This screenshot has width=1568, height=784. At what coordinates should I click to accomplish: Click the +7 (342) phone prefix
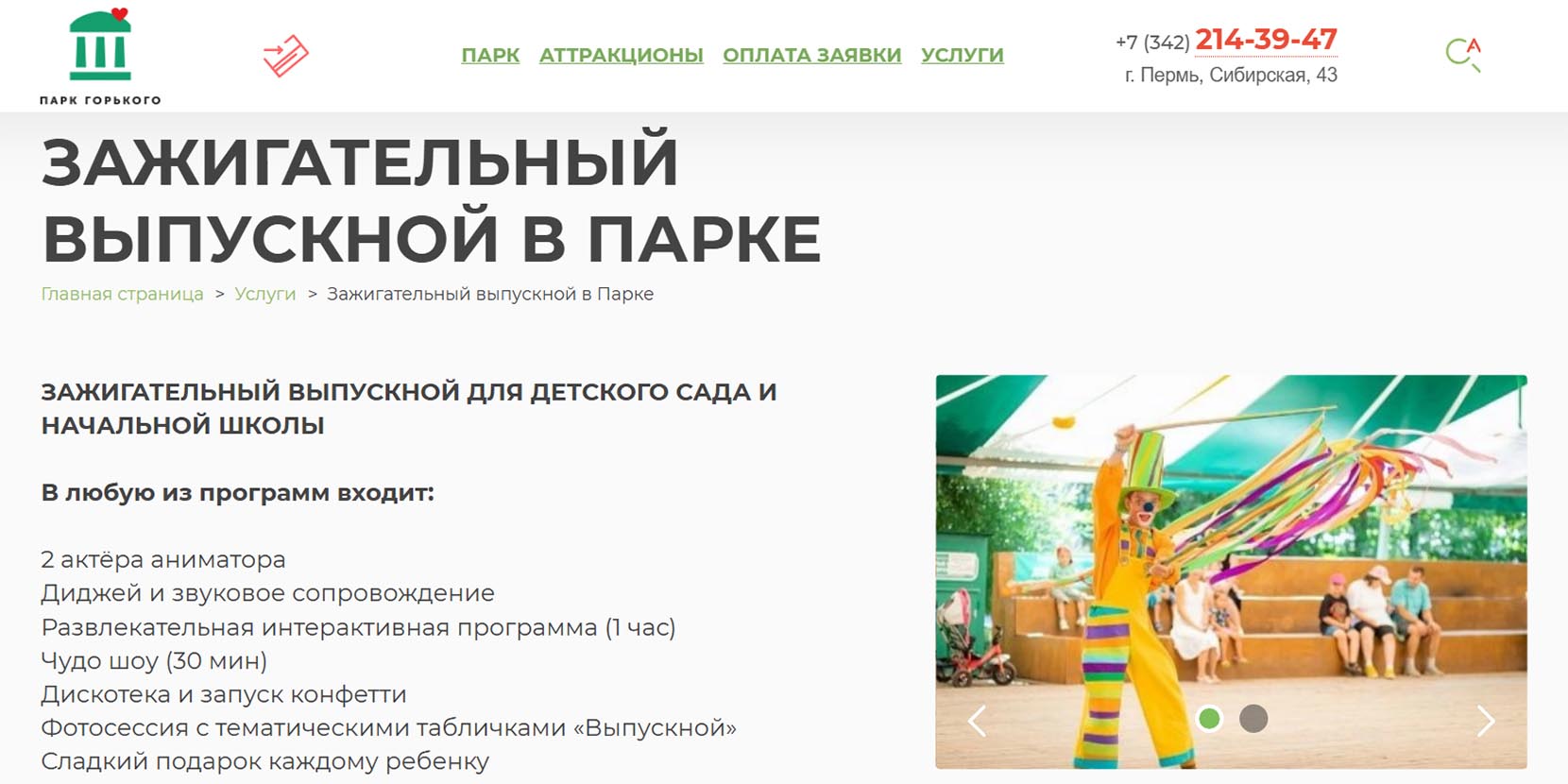coord(1152,43)
